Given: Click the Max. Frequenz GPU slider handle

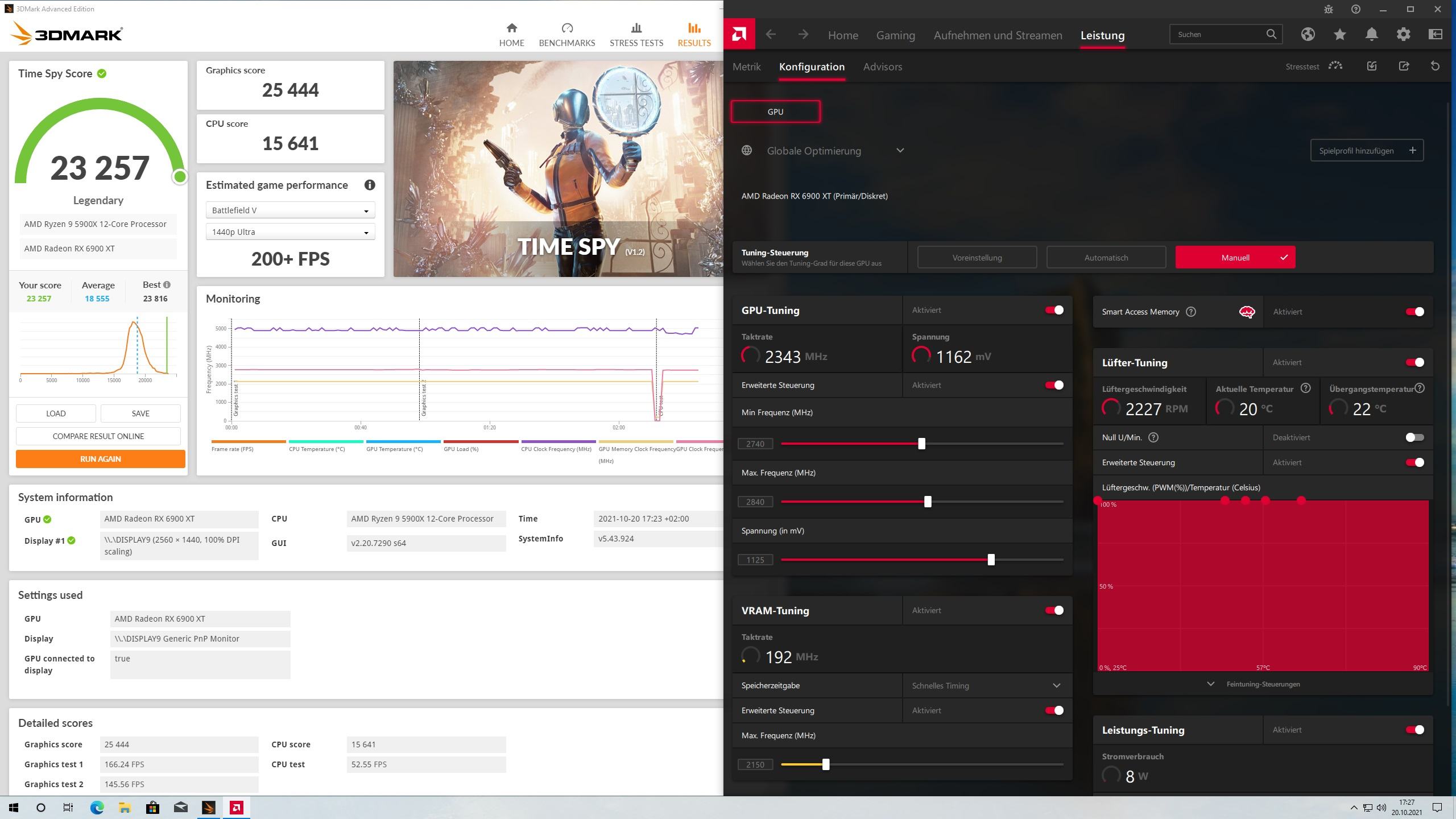Looking at the screenshot, I should 928,502.
